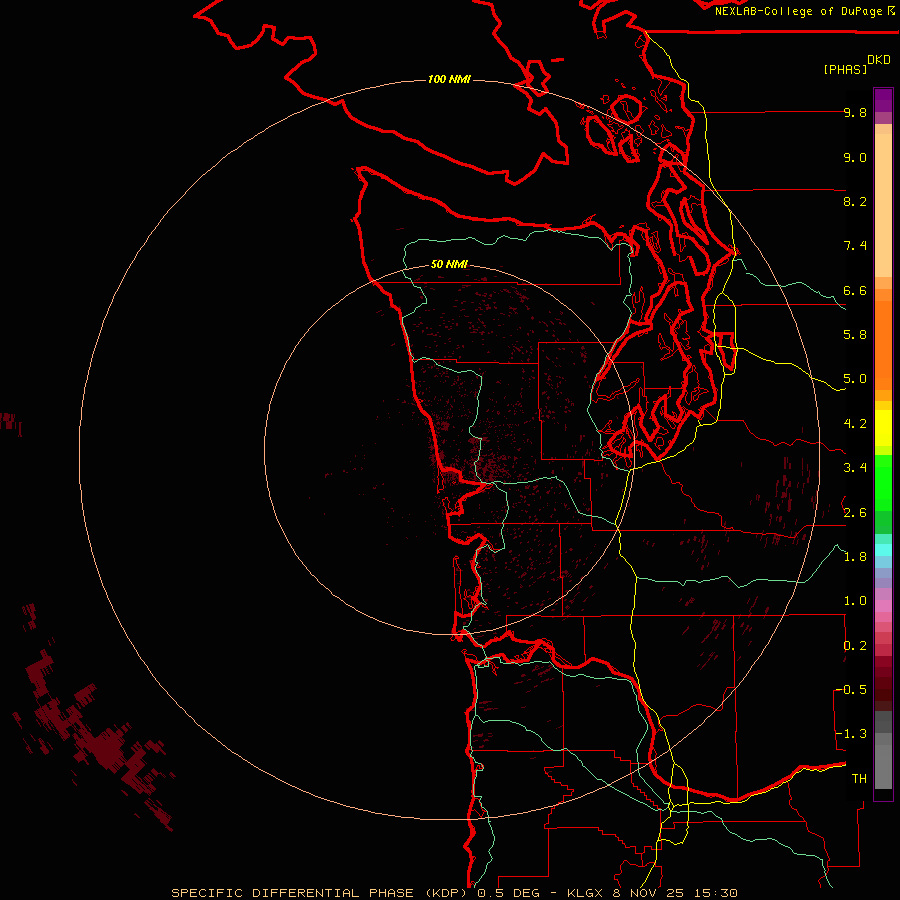
Task: Click the [PHAS] legend heading
Action: click(x=845, y=69)
